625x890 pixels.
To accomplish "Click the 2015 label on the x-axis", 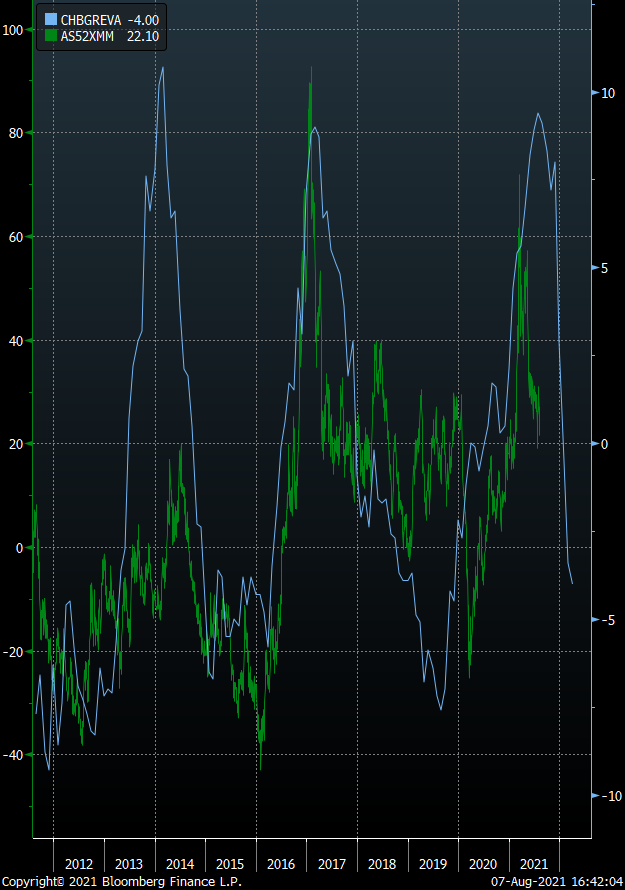I will (230, 864).
